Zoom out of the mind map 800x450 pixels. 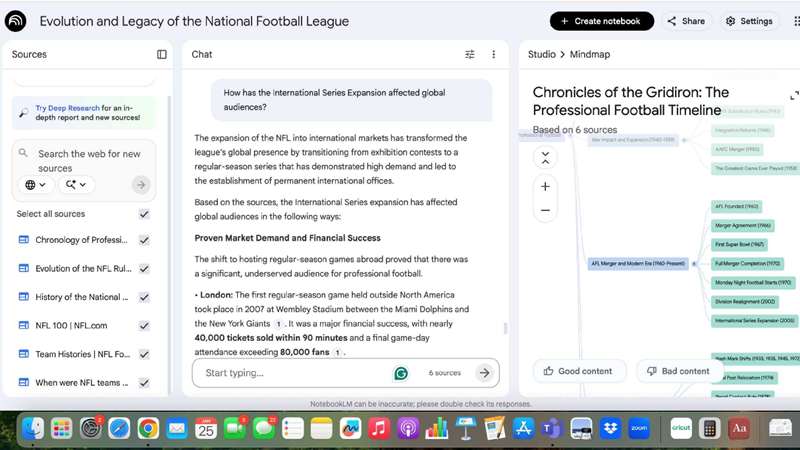click(545, 210)
